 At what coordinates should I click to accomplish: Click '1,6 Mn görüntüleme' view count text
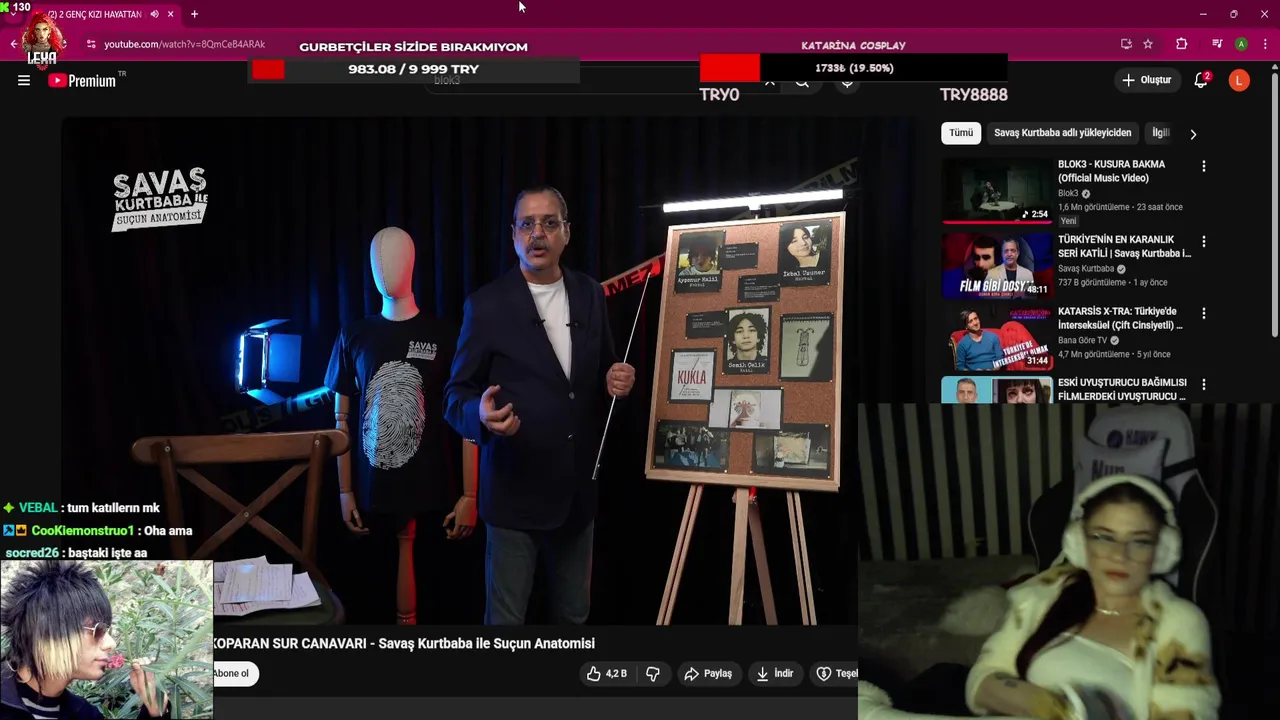click(1093, 207)
